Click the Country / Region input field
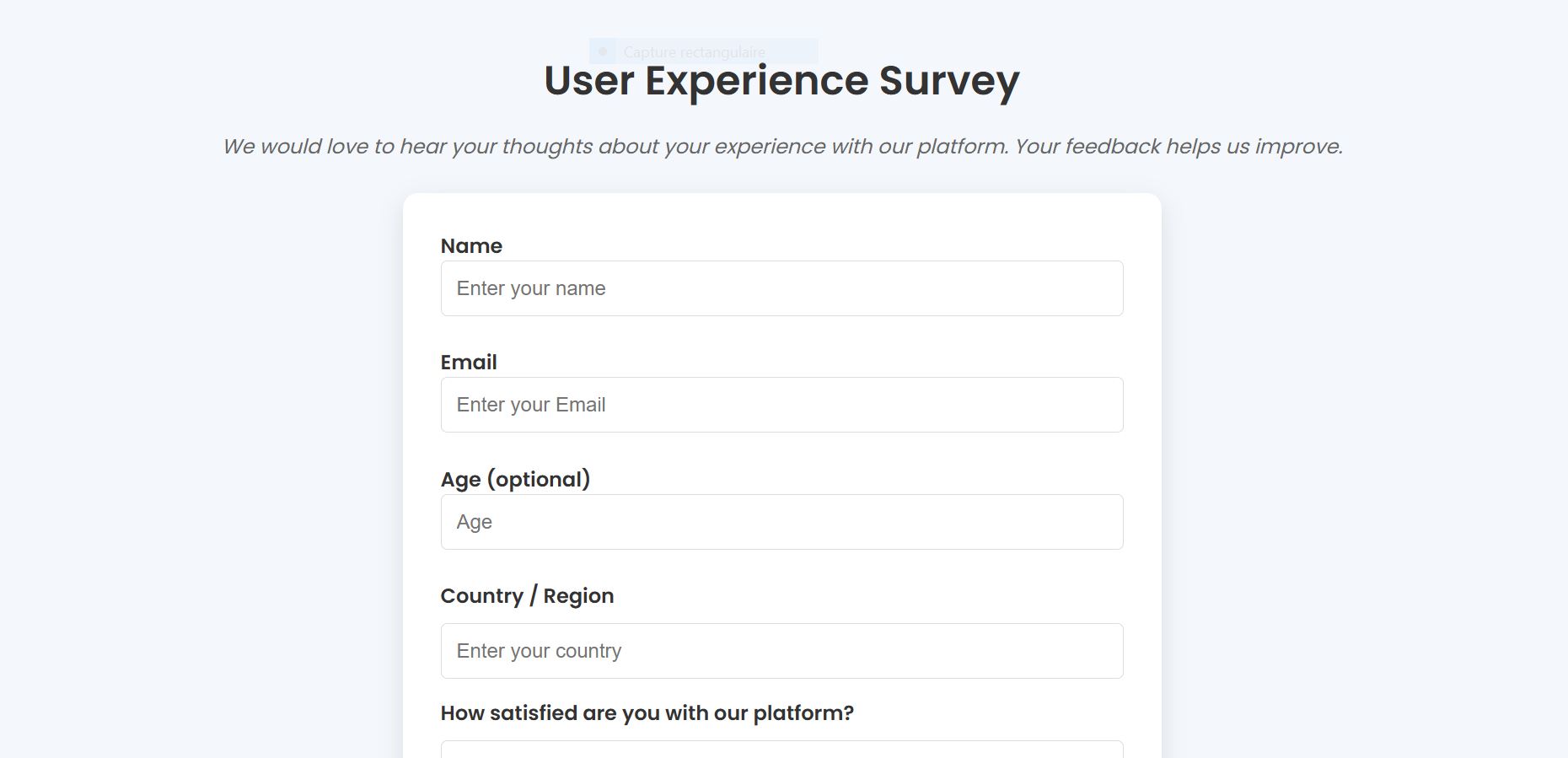This screenshot has height=758, width=1568. pyautogui.click(x=781, y=650)
